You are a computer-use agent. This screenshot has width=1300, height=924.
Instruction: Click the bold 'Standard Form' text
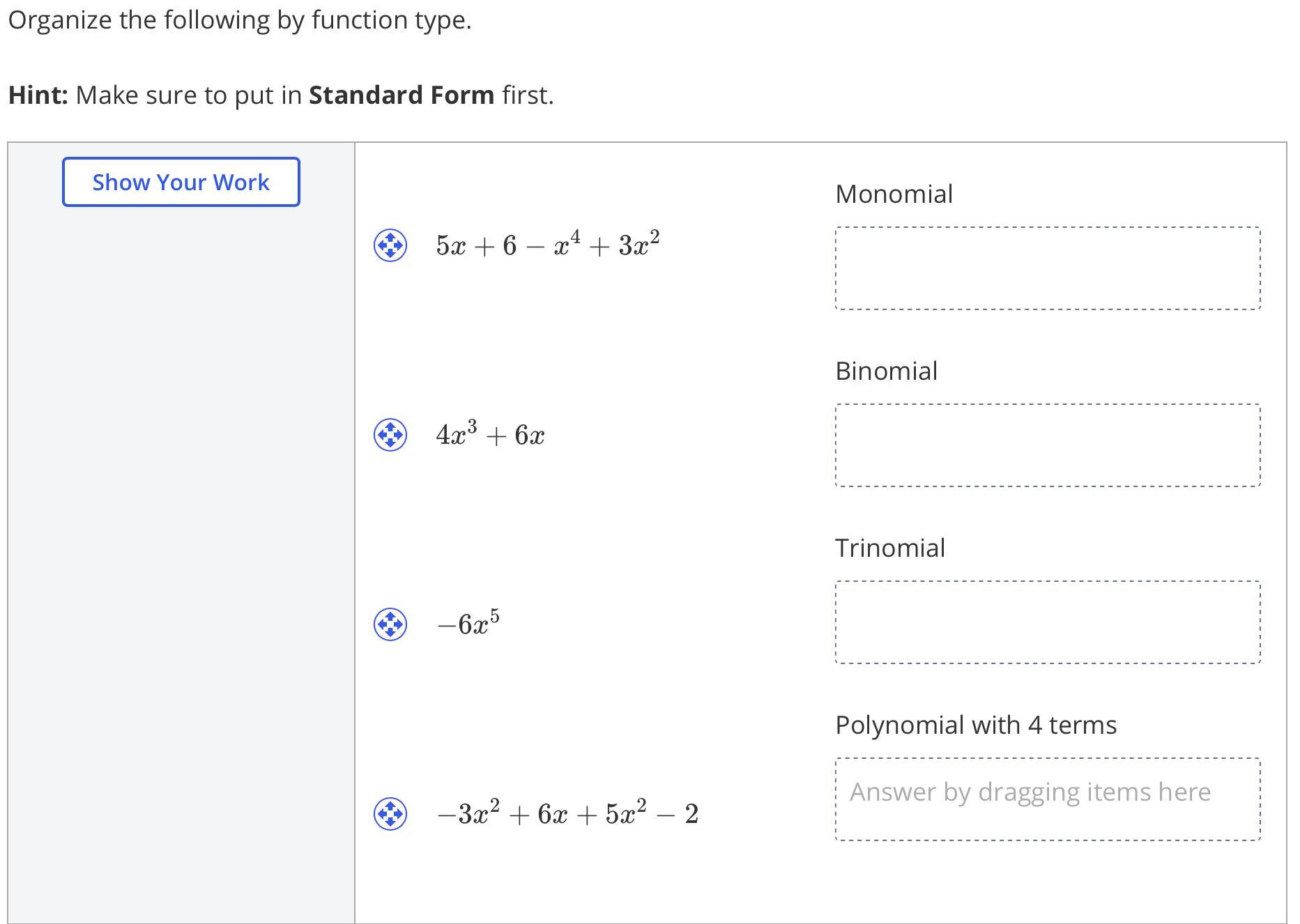click(x=402, y=95)
